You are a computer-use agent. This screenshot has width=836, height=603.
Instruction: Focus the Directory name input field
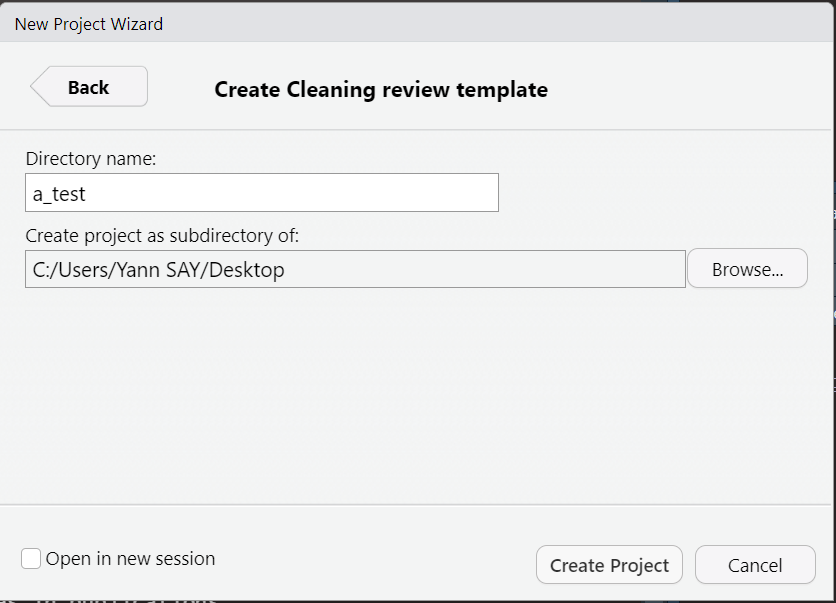click(262, 192)
